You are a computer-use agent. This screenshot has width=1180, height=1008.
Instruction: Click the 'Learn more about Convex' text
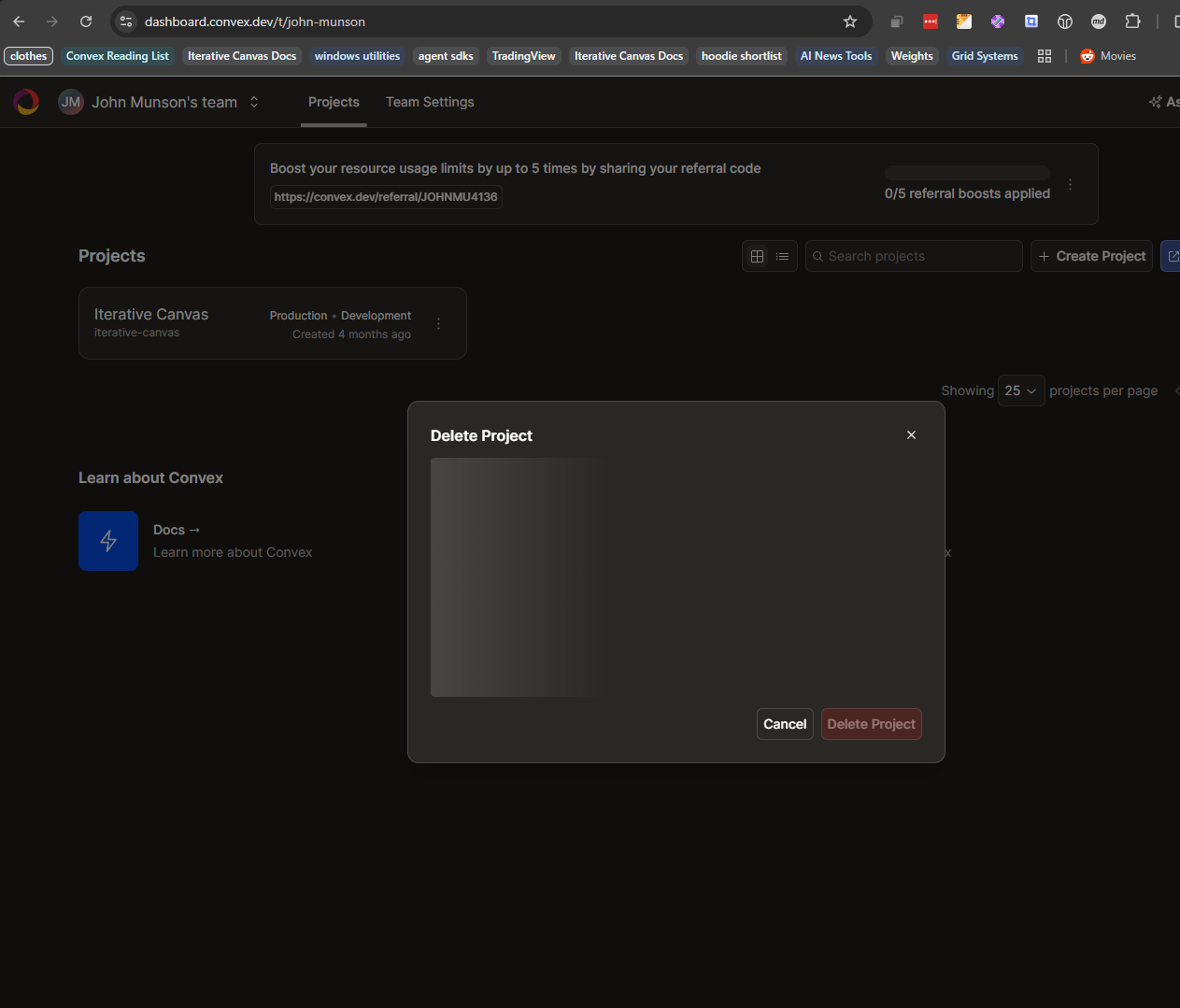click(233, 552)
